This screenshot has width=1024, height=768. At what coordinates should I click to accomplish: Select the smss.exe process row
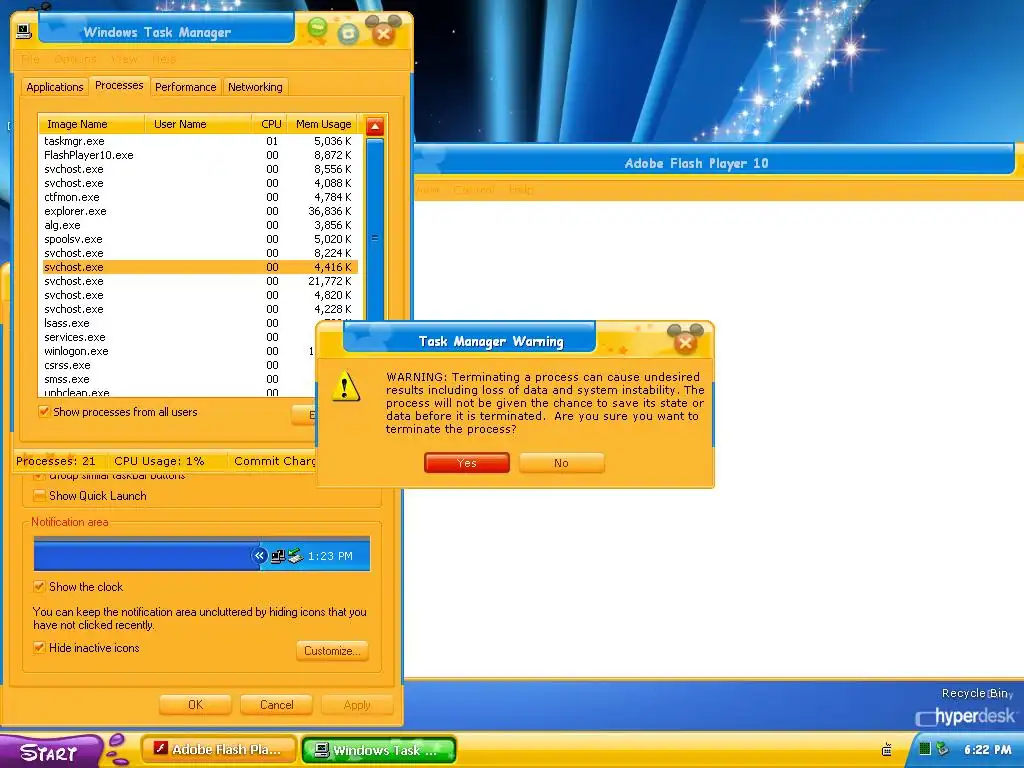178,379
